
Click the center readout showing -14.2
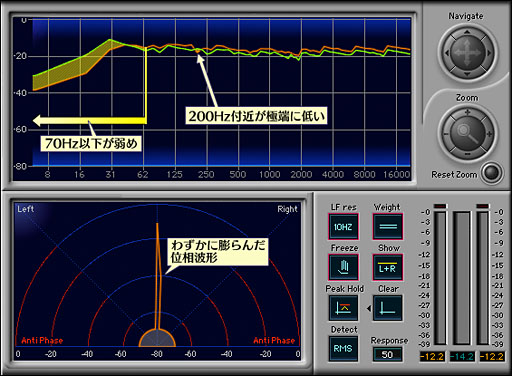462,356
